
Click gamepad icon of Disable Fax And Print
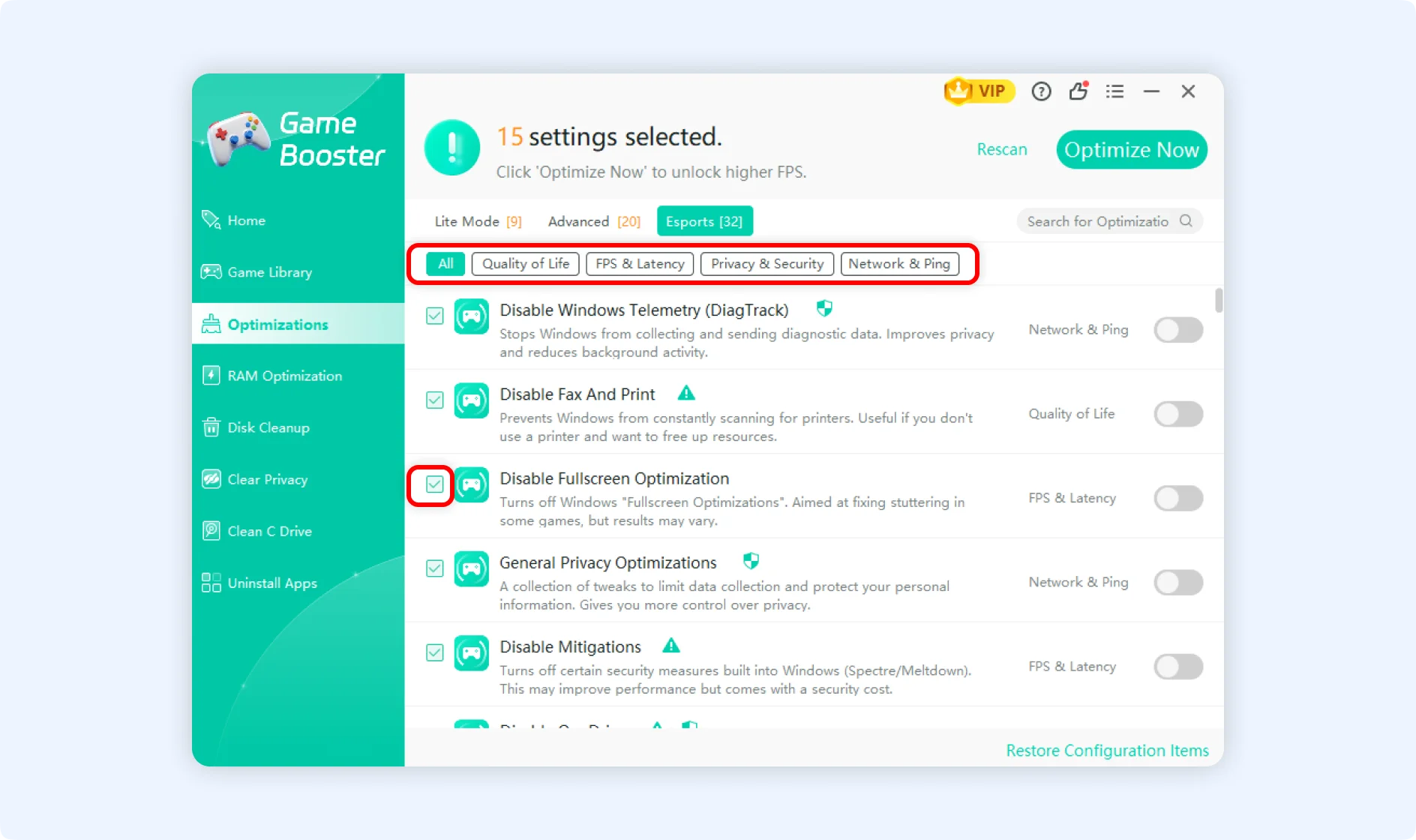click(x=471, y=400)
